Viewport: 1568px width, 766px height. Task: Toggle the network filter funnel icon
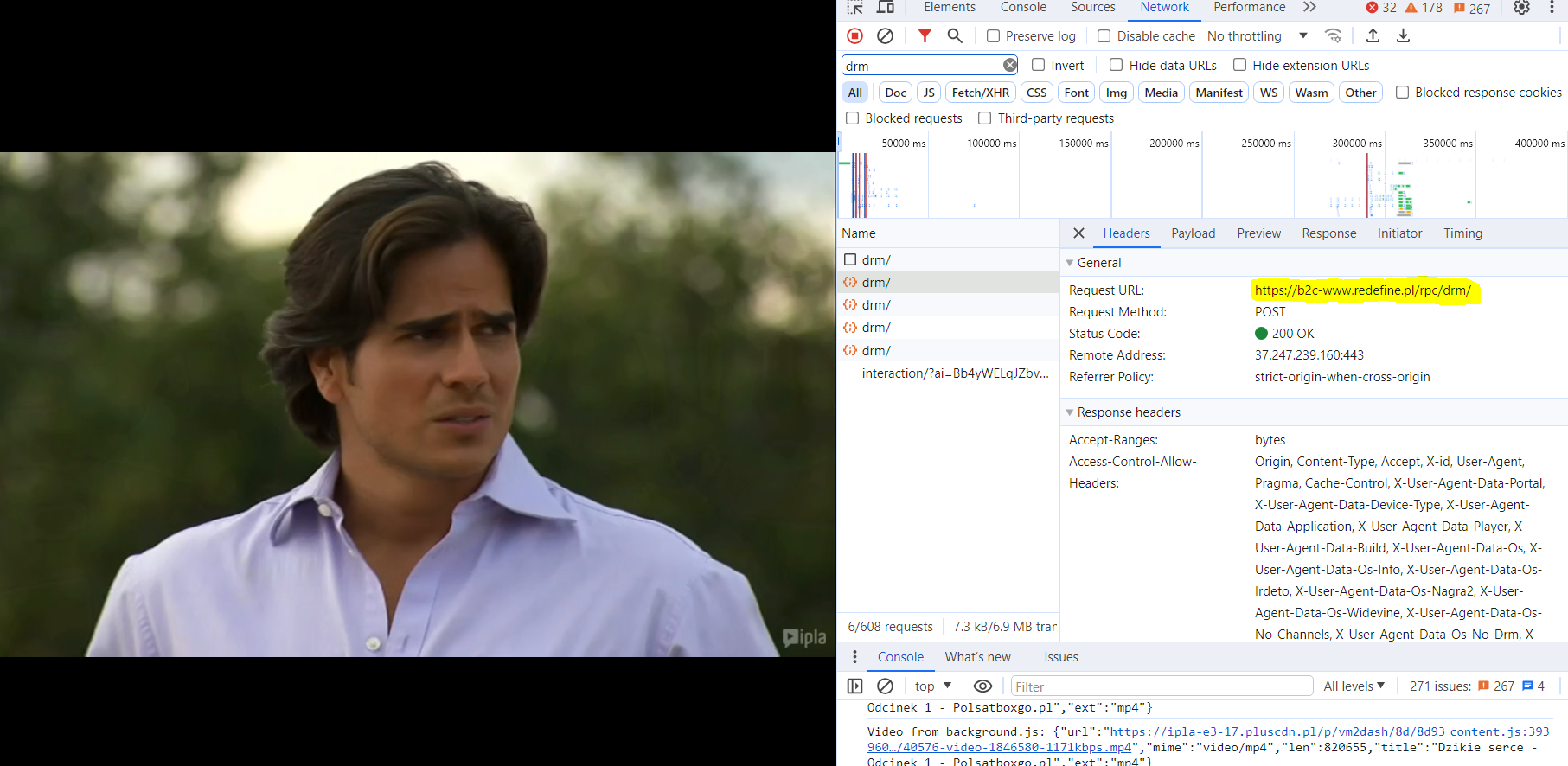(925, 35)
